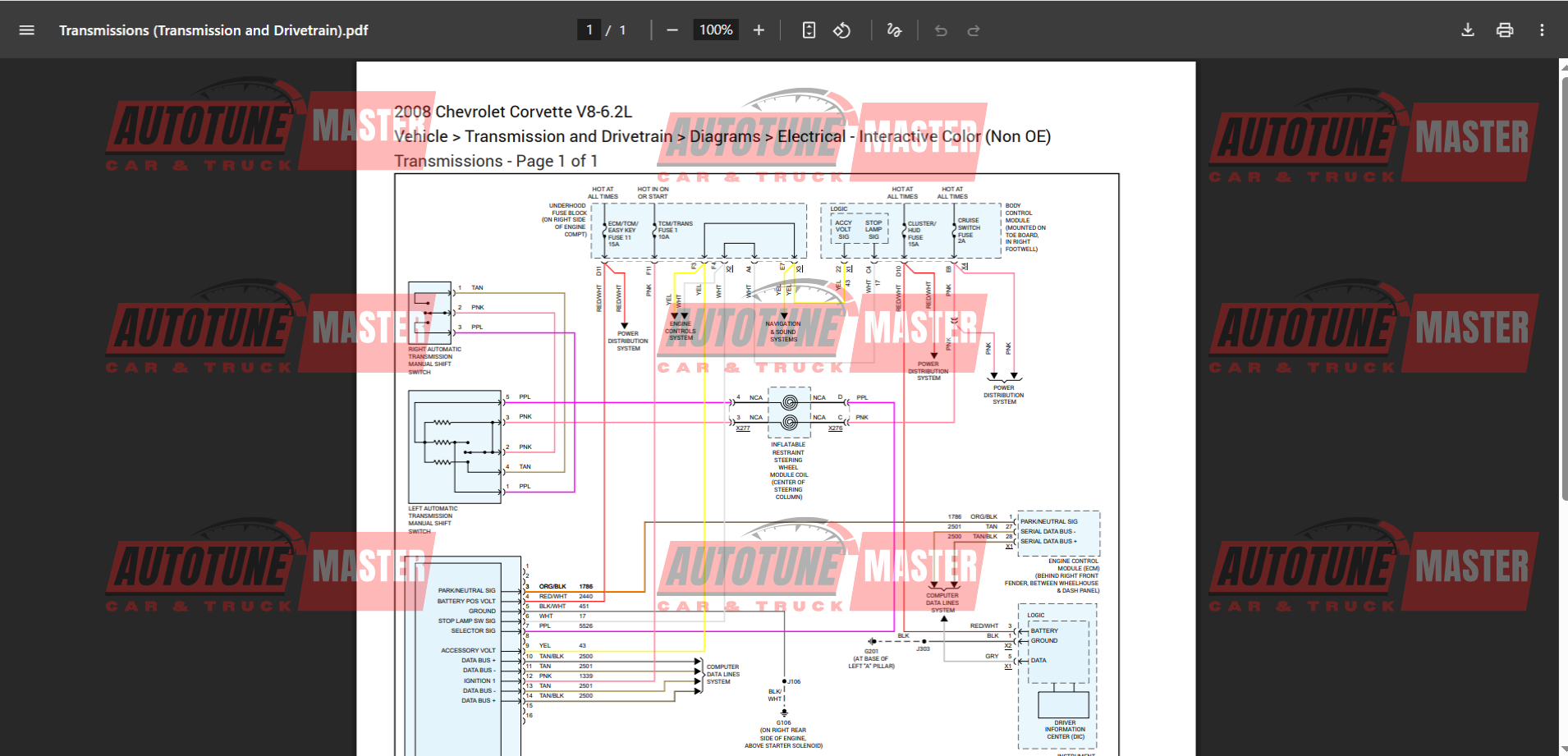Image resolution: width=1568 pixels, height=756 pixels.
Task: Click the underlined X1 connector link
Action: [1008, 547]
